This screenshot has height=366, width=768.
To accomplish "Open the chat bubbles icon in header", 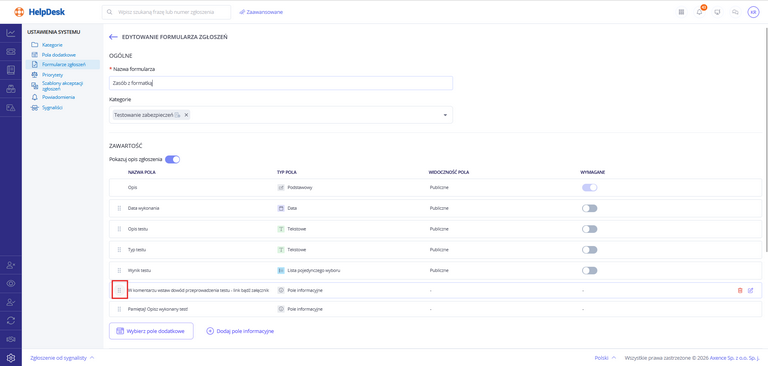I will coord(735,12).
